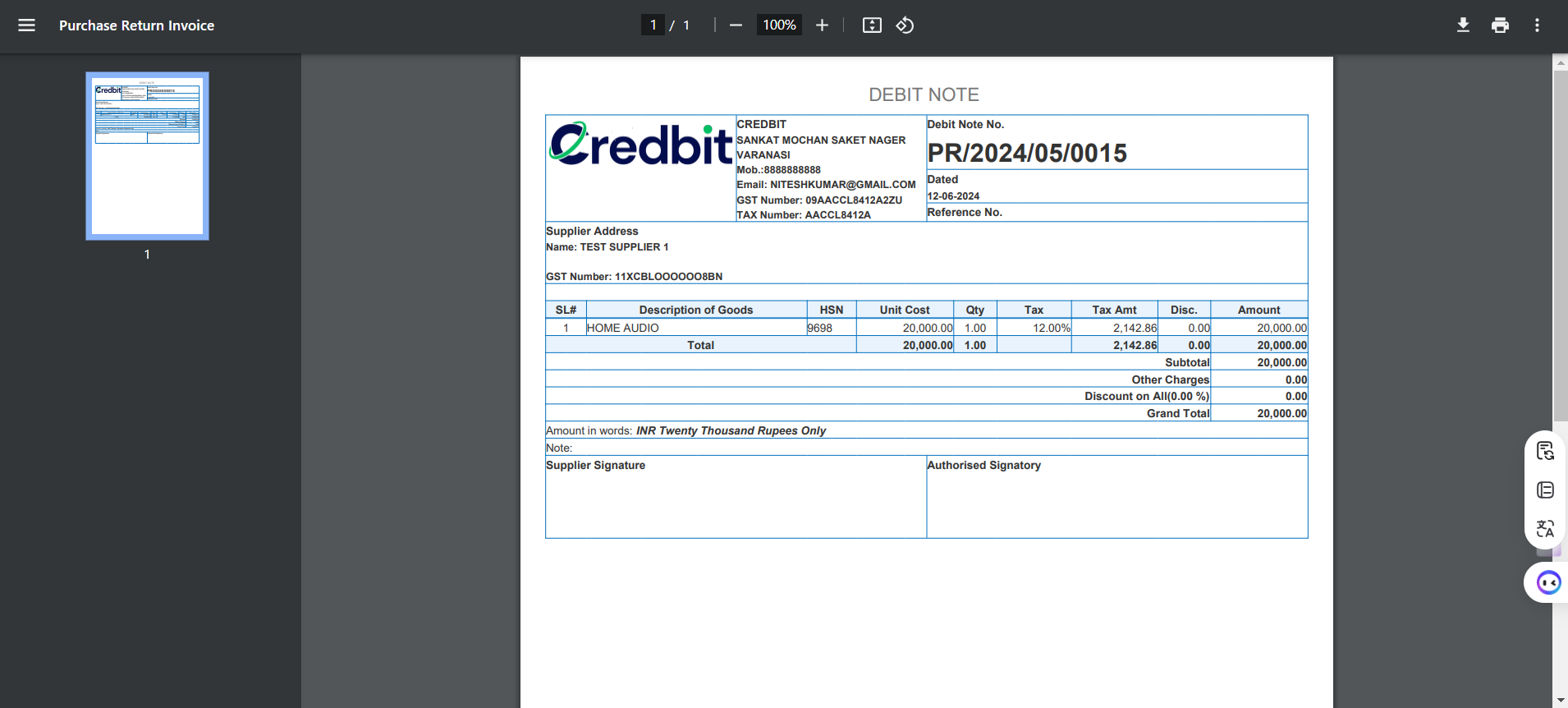1568x708 pixels.
Task: Click the 100% zoom level field
Action: 779,25
